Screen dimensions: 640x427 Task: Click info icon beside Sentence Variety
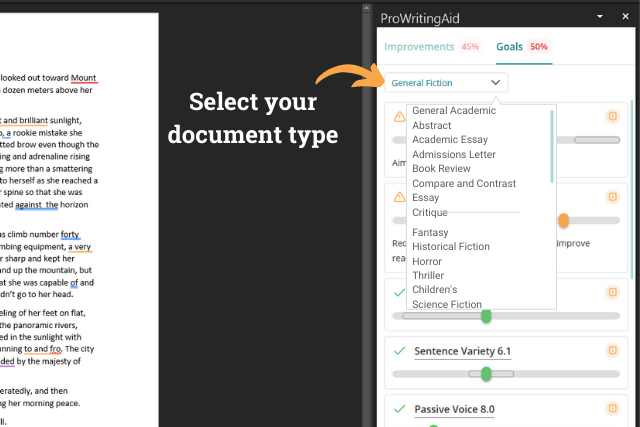(x=612, y=350)
